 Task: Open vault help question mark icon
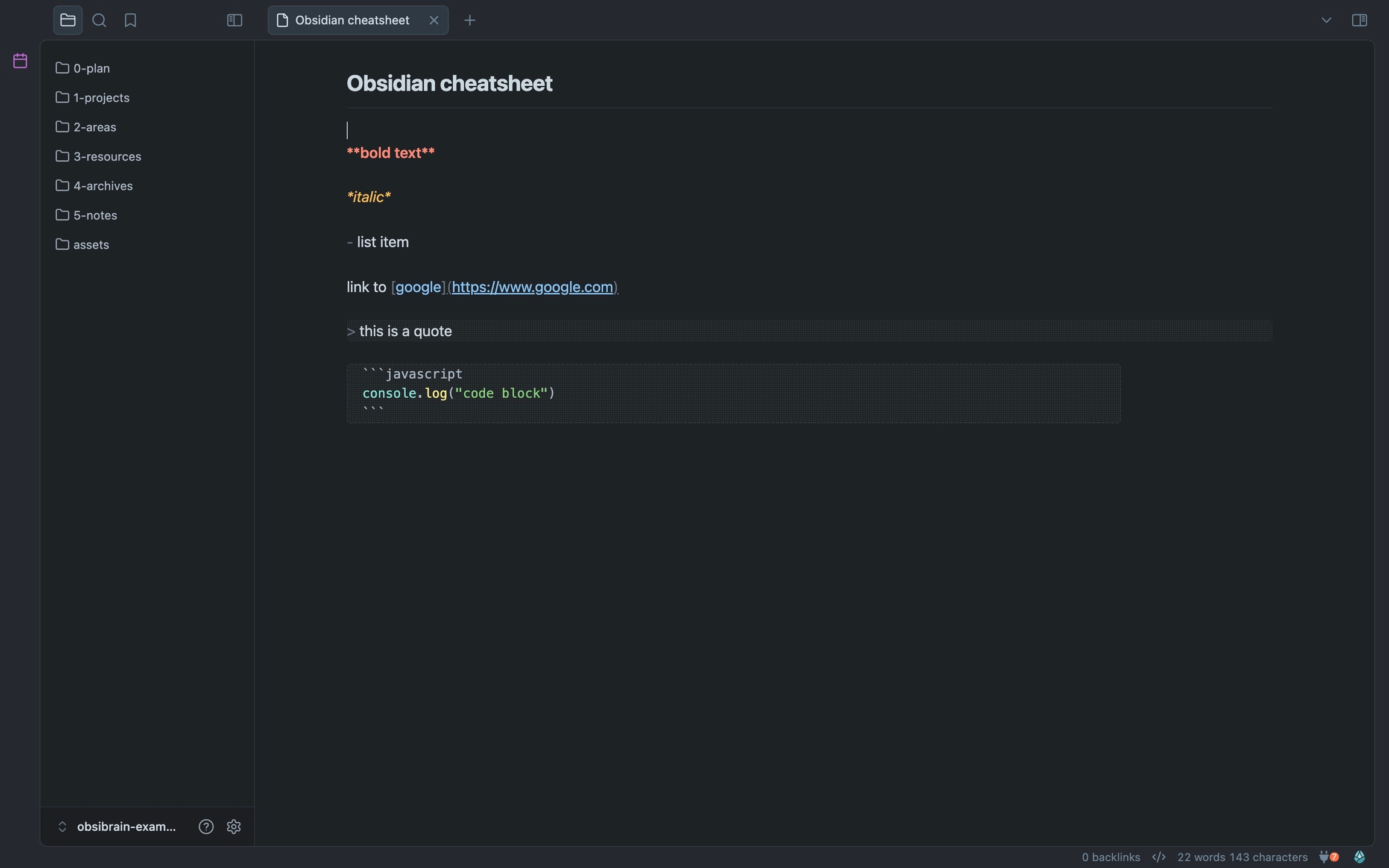(x=206, y=826)
